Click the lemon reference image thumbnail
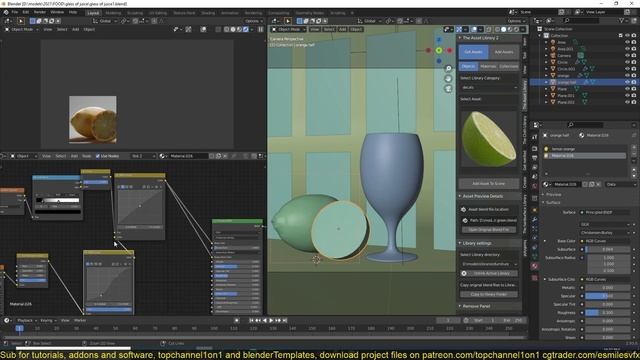Viewport: 640px width, 360px height. pos(93,120)
